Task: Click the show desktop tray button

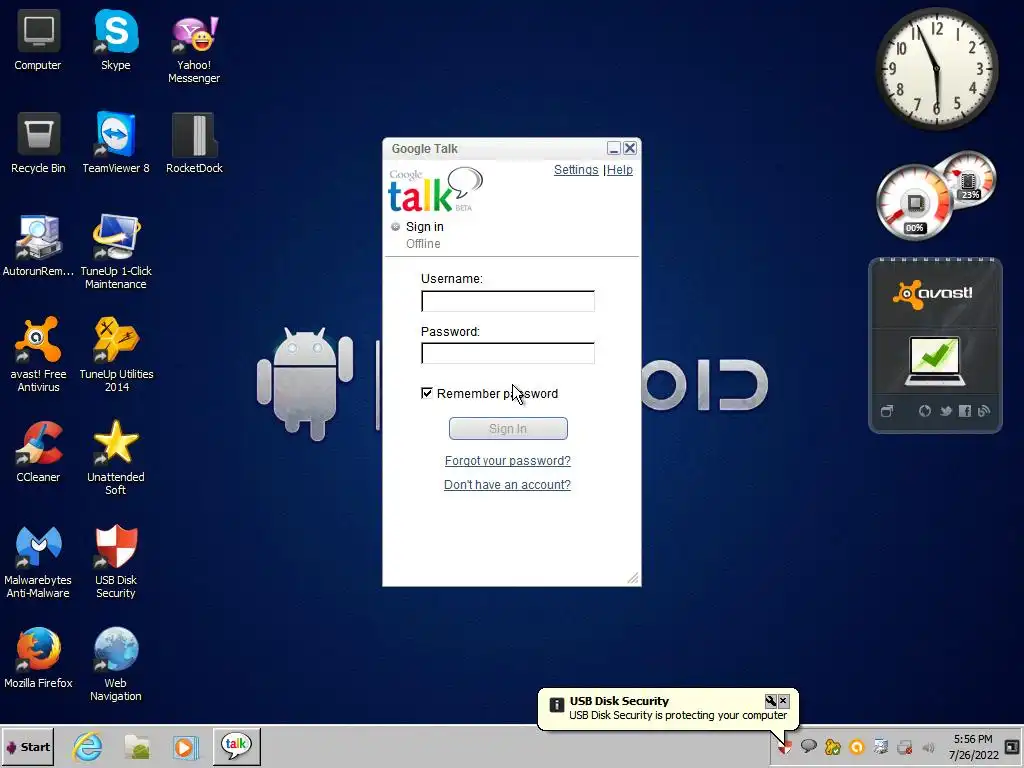Action: tap(1012, 746)
